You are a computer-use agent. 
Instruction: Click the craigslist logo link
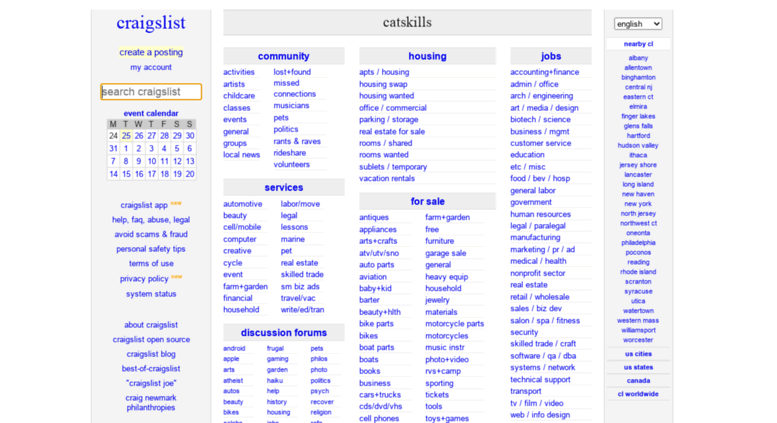[x=151, y=23]
